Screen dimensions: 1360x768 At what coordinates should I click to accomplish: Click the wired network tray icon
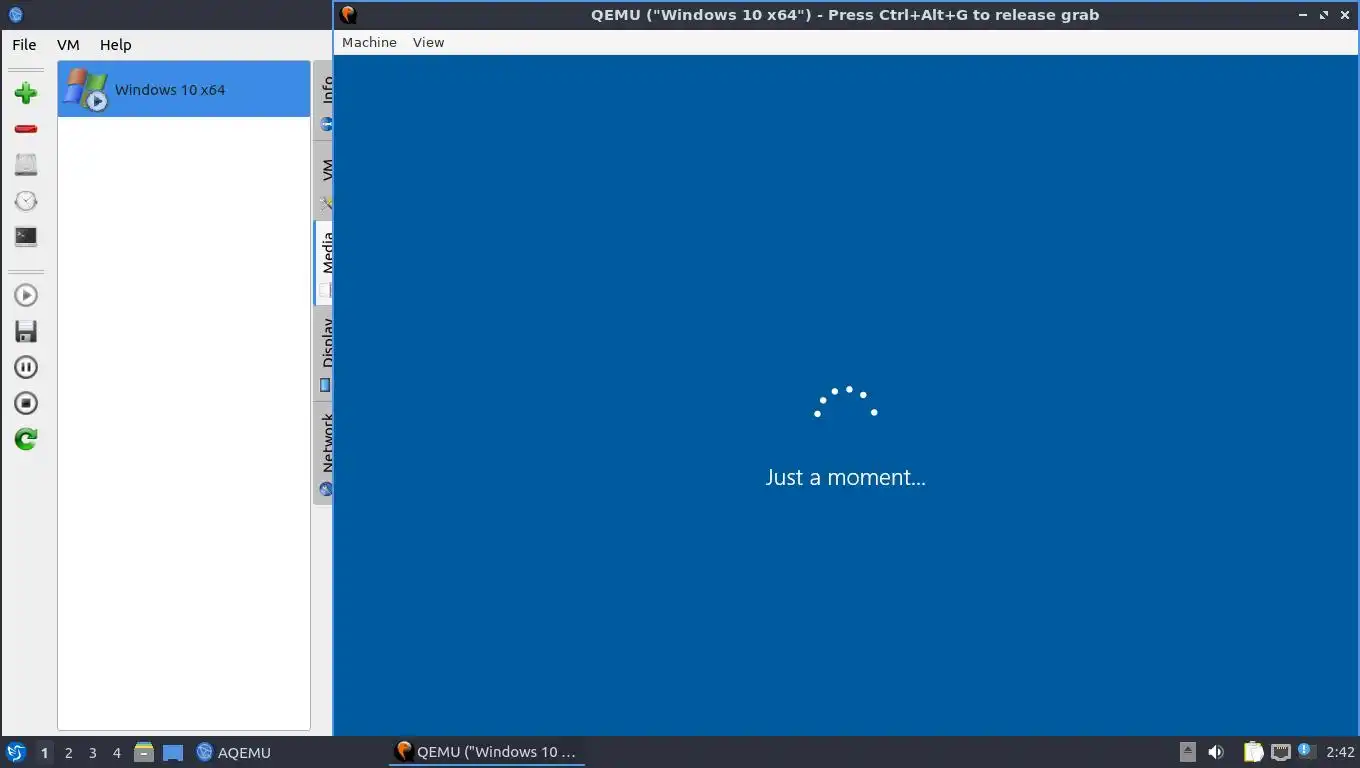(1280, 752)
